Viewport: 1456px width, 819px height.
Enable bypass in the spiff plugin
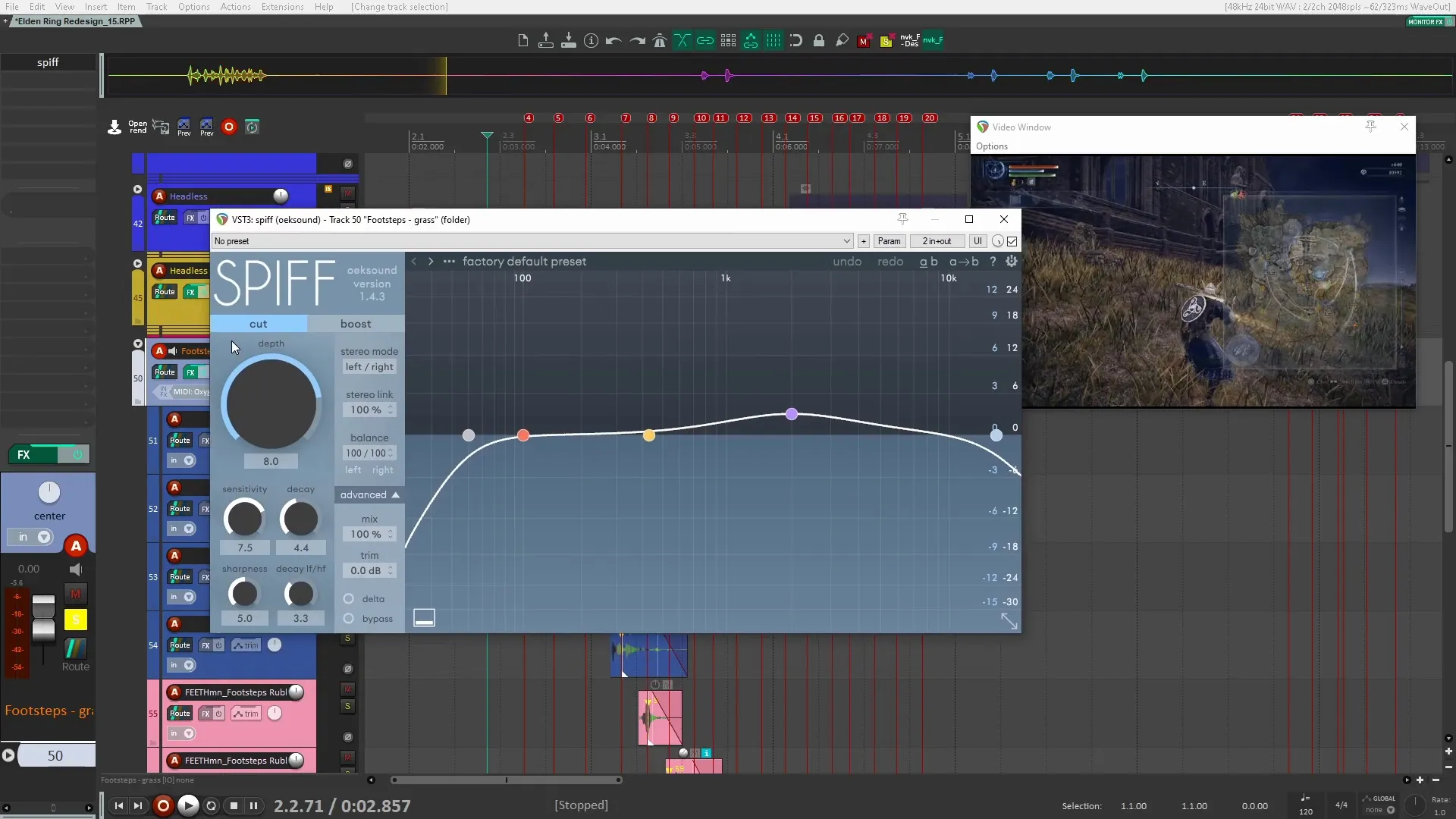348,619
